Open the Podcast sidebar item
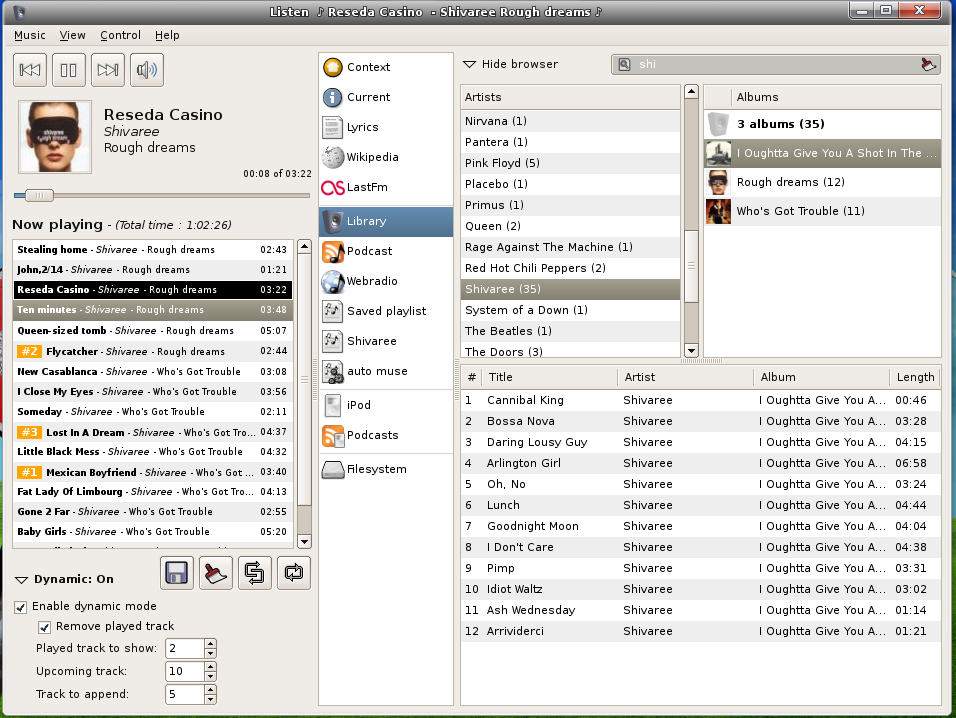The image size is (956, 718). (x=386, y=251)
